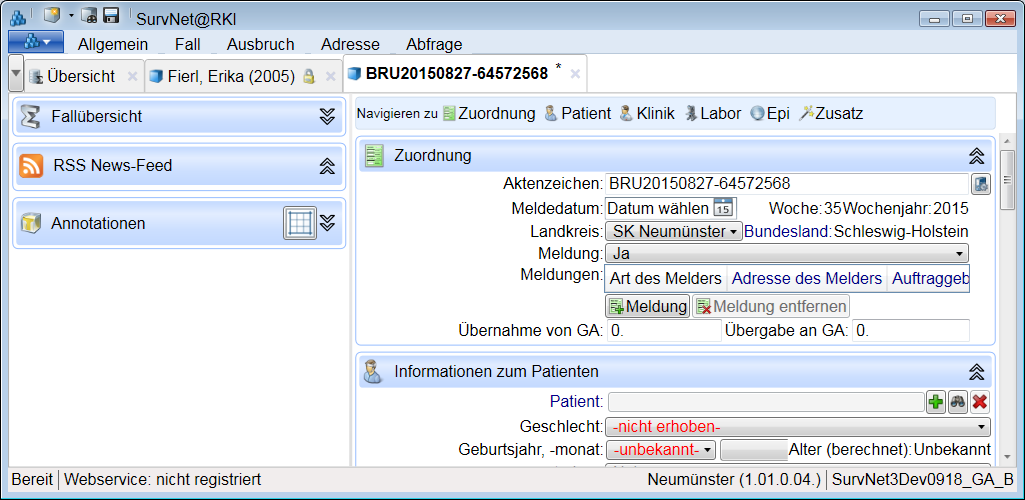Click the Meldung add button
This screenshot has width=1025, height=500.
(647, 306)
